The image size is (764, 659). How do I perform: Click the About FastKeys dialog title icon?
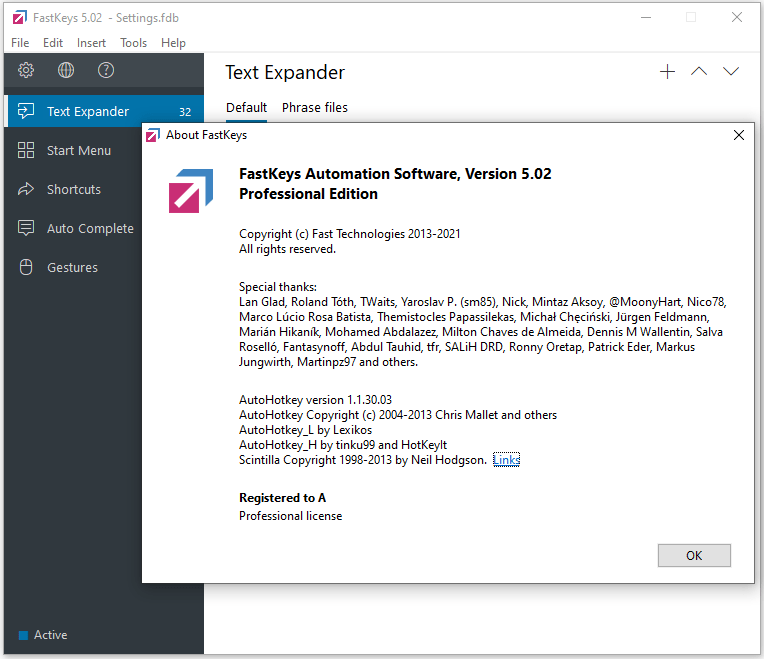153,135
